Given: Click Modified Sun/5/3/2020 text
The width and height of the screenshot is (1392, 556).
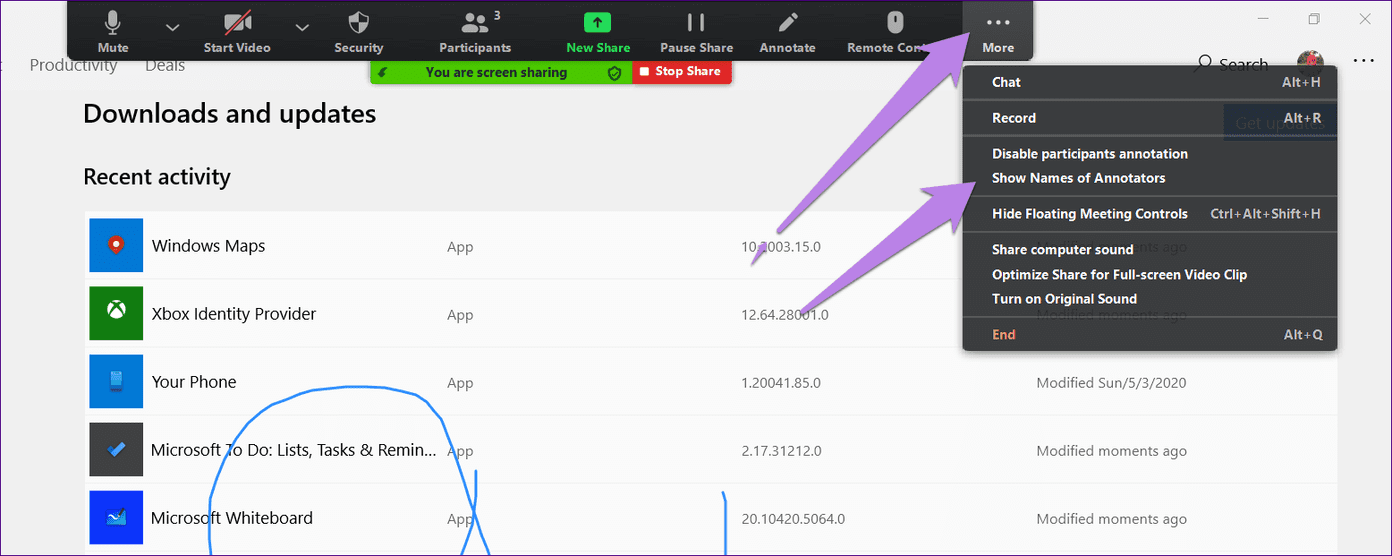Looking at the screenshot, I should tap(1111, 383).
